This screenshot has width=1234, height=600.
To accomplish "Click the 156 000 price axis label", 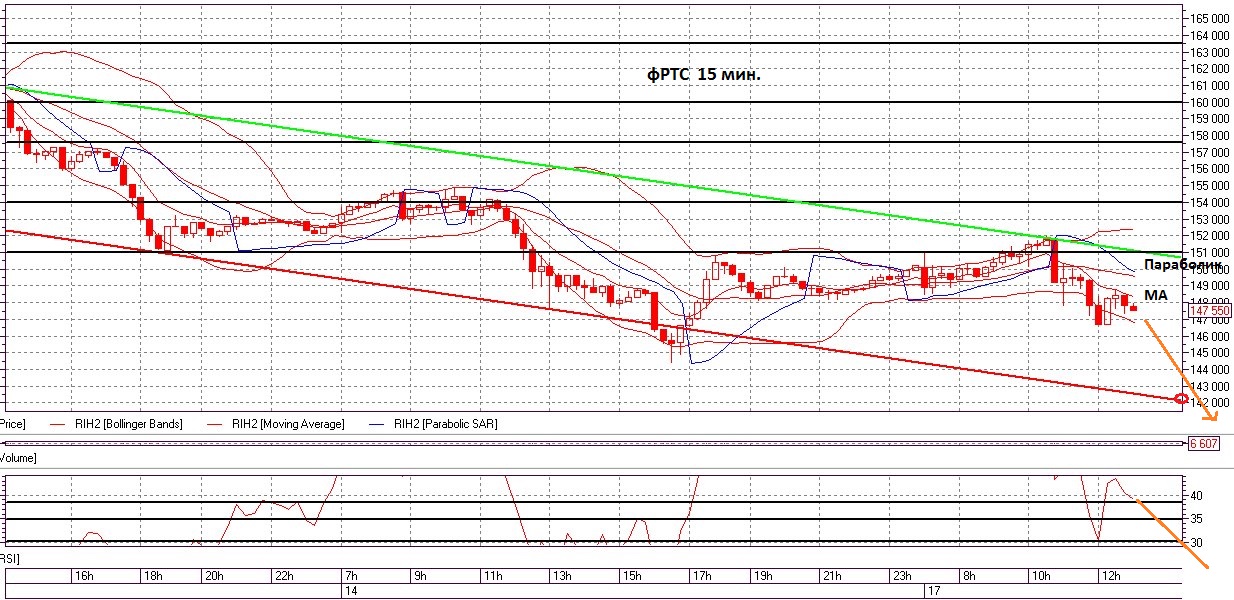I will 1209,168.
